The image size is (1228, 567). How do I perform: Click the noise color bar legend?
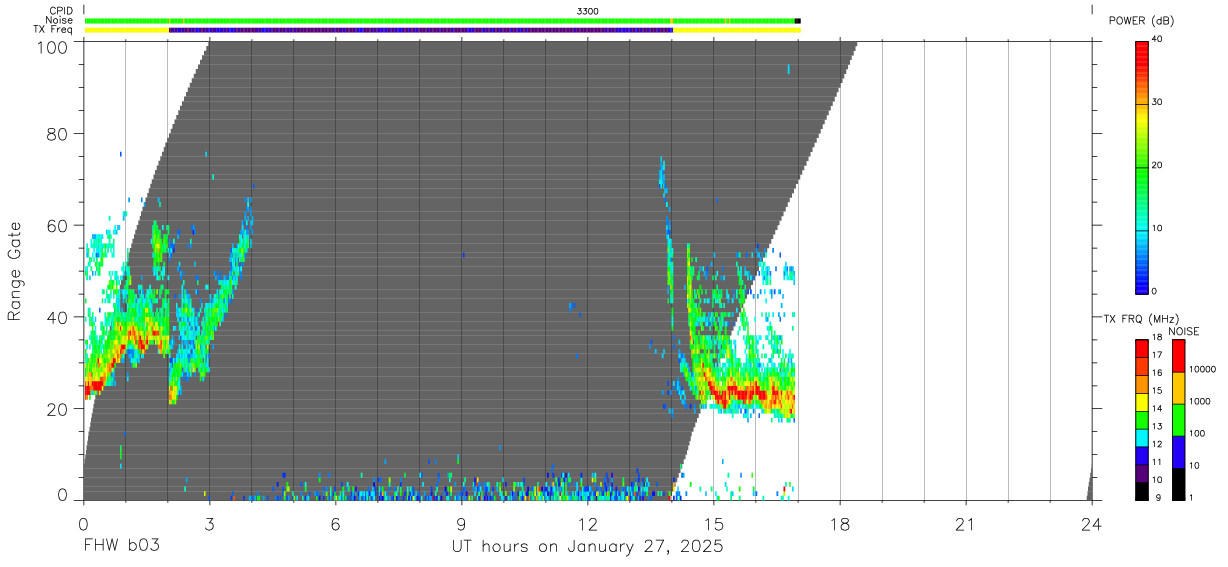(1178, 420)
